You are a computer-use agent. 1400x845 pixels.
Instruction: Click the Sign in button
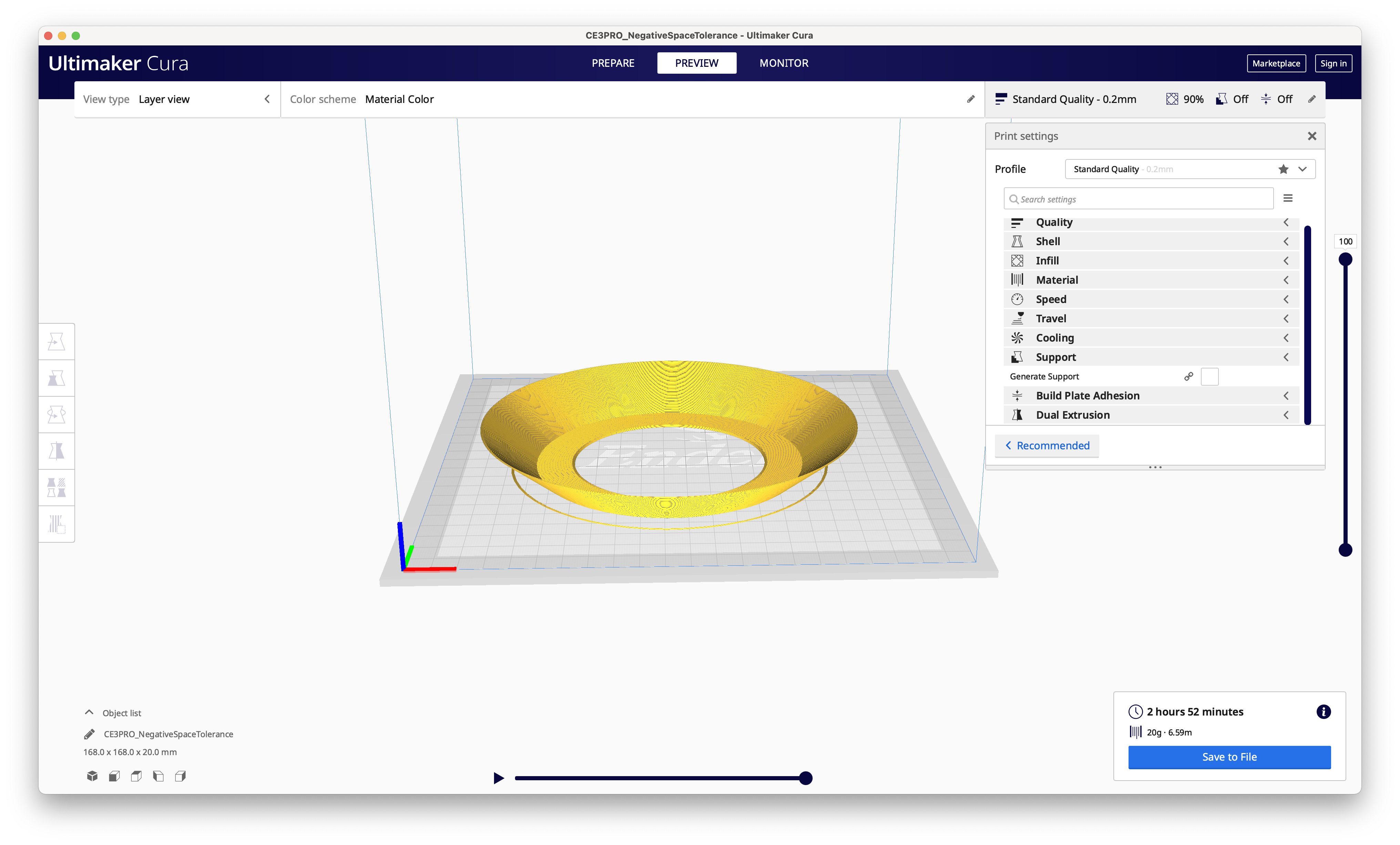pos(1333,64)
